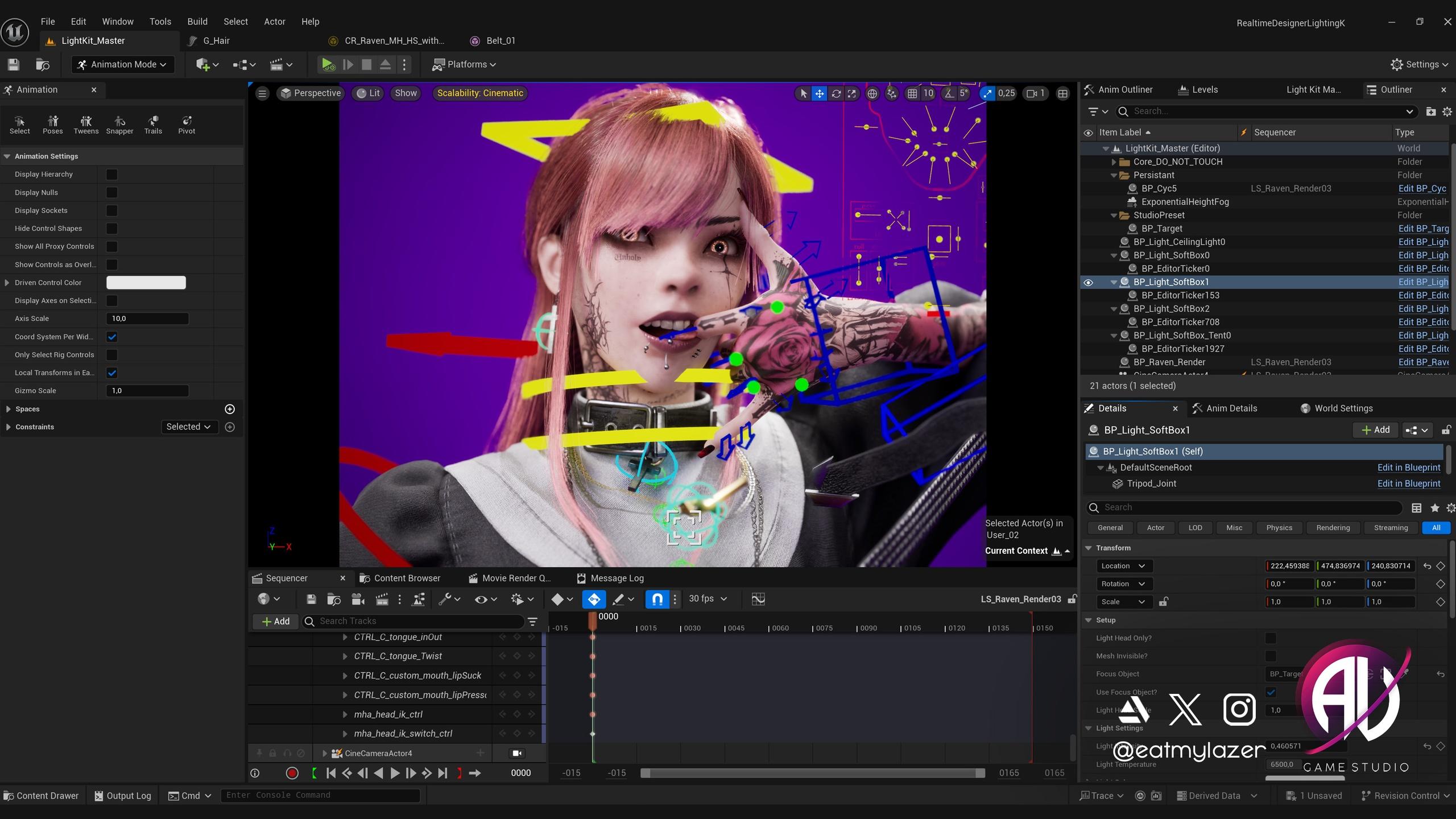Click Edit in Blueprint link for Tripod_Joint
Screen dimensions: 1456x819
tap(1408, 483)
